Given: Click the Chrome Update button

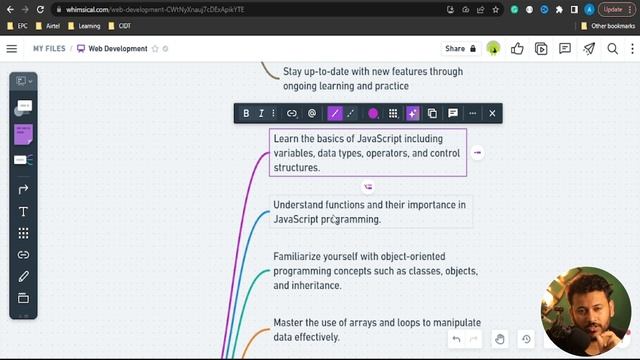Looking at the screenshot, I should coord(617,9).
